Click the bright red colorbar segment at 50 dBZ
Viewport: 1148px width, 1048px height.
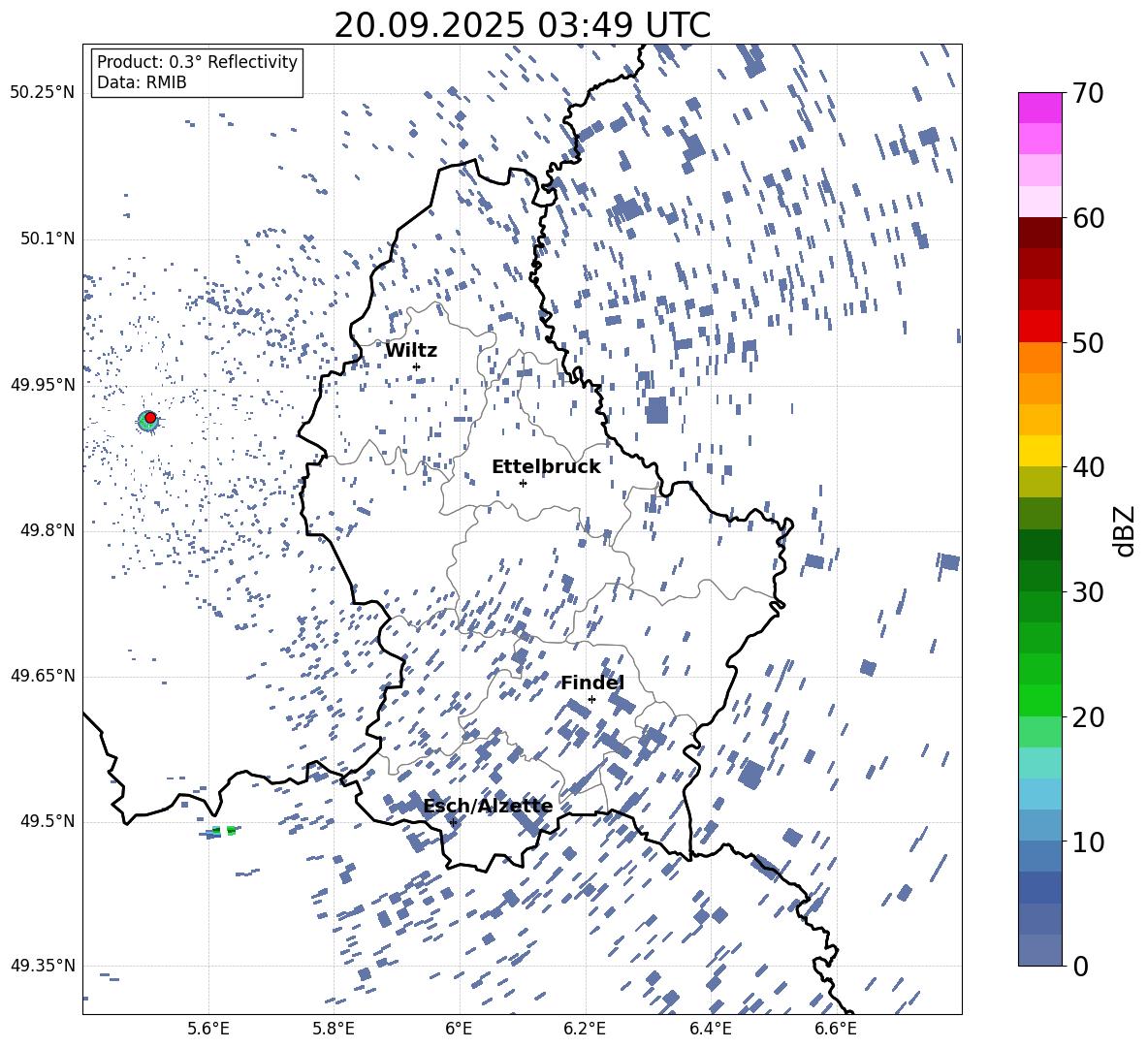point(1040,327)
